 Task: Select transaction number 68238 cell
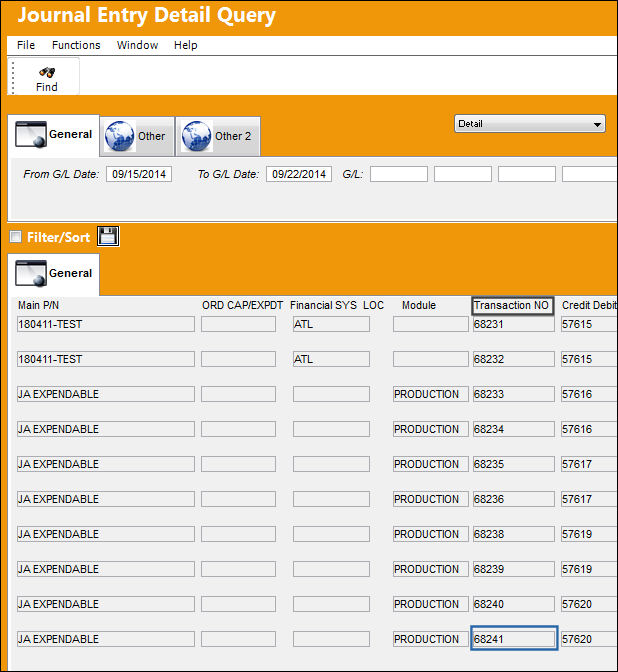click(x=513, y=534)
